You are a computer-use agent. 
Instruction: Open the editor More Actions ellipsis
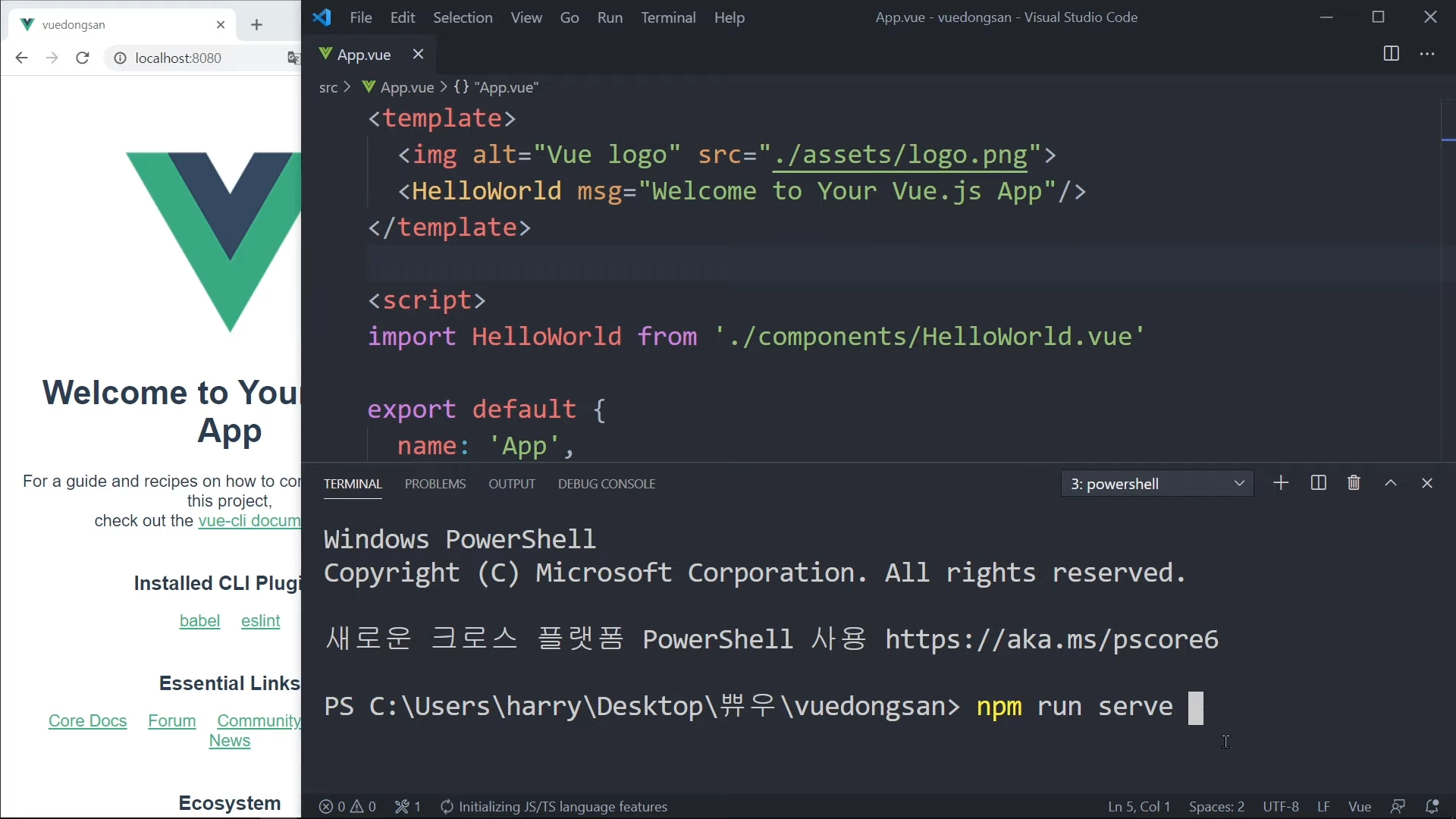(1427, 54)
